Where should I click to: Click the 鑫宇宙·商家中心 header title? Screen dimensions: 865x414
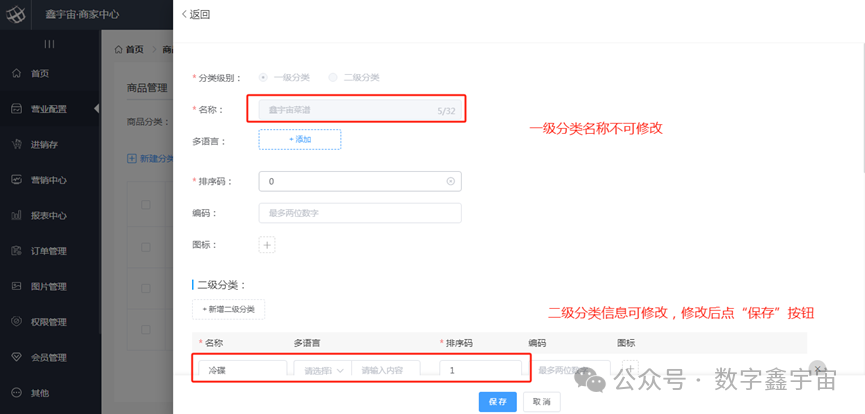click(x=82, y=14)
